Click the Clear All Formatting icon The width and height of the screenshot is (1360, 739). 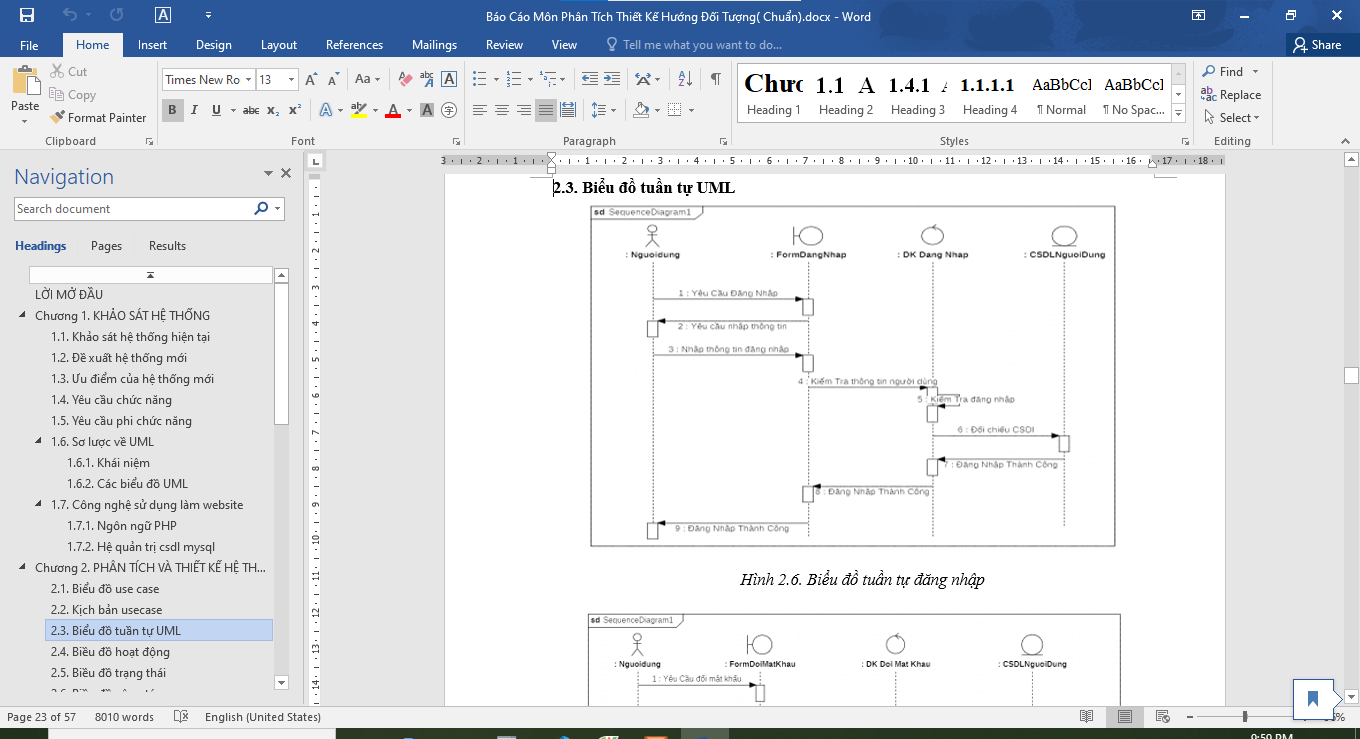(x=405, y=79)
